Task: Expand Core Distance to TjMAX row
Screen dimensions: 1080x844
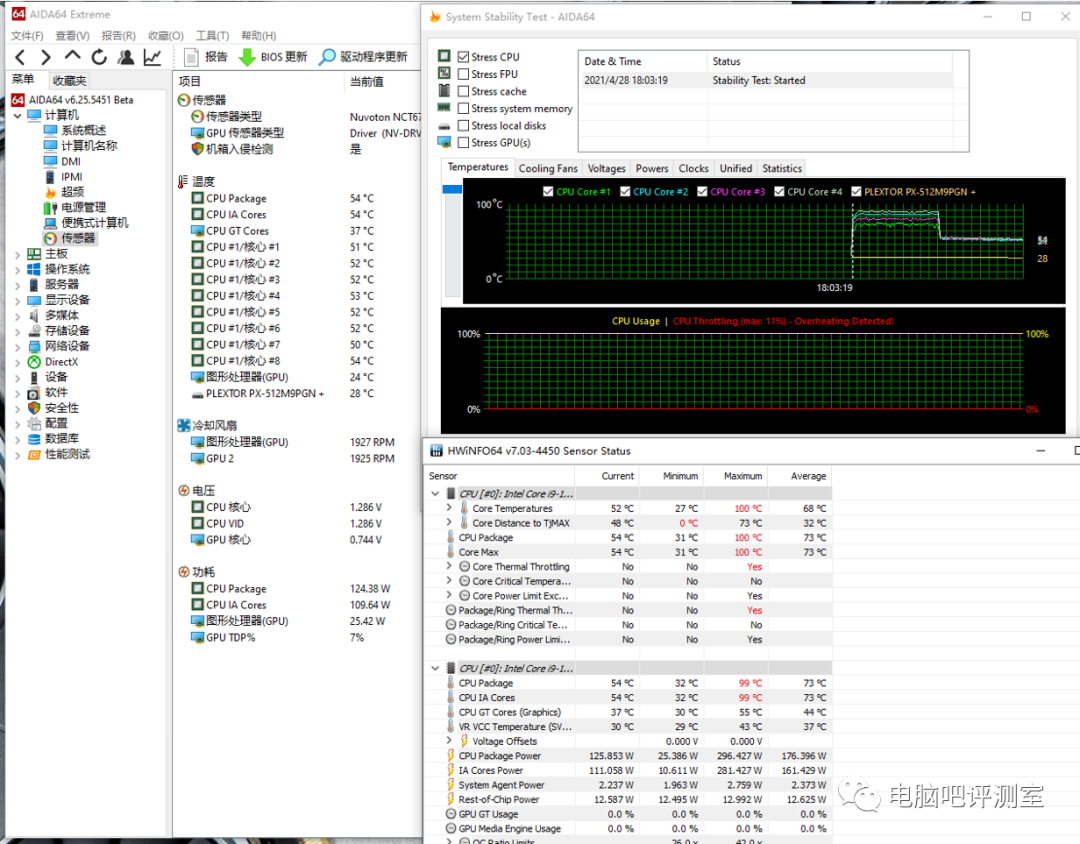Action: (x=449, y=522)
